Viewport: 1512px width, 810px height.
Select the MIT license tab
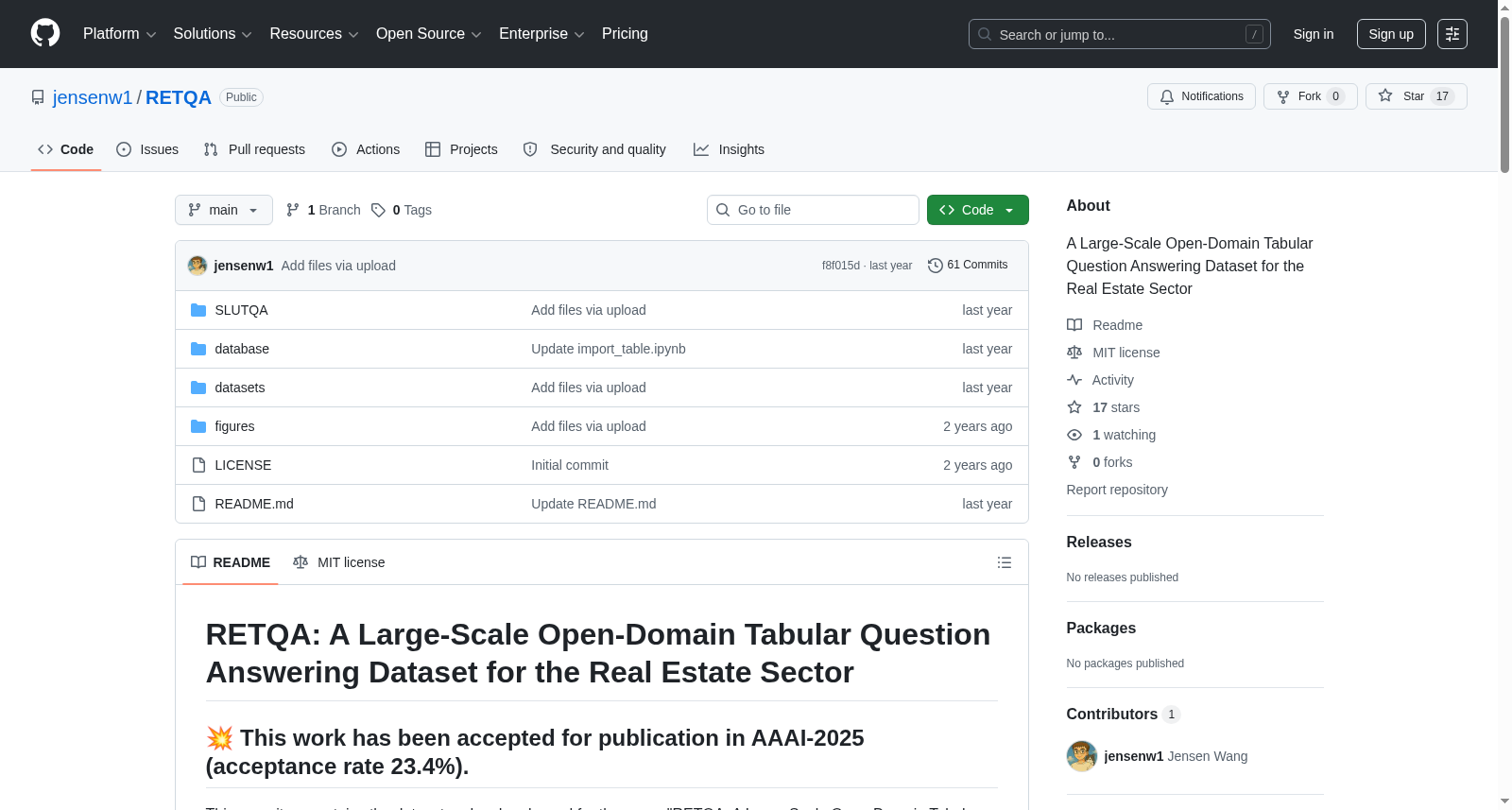tap(339, 562)
